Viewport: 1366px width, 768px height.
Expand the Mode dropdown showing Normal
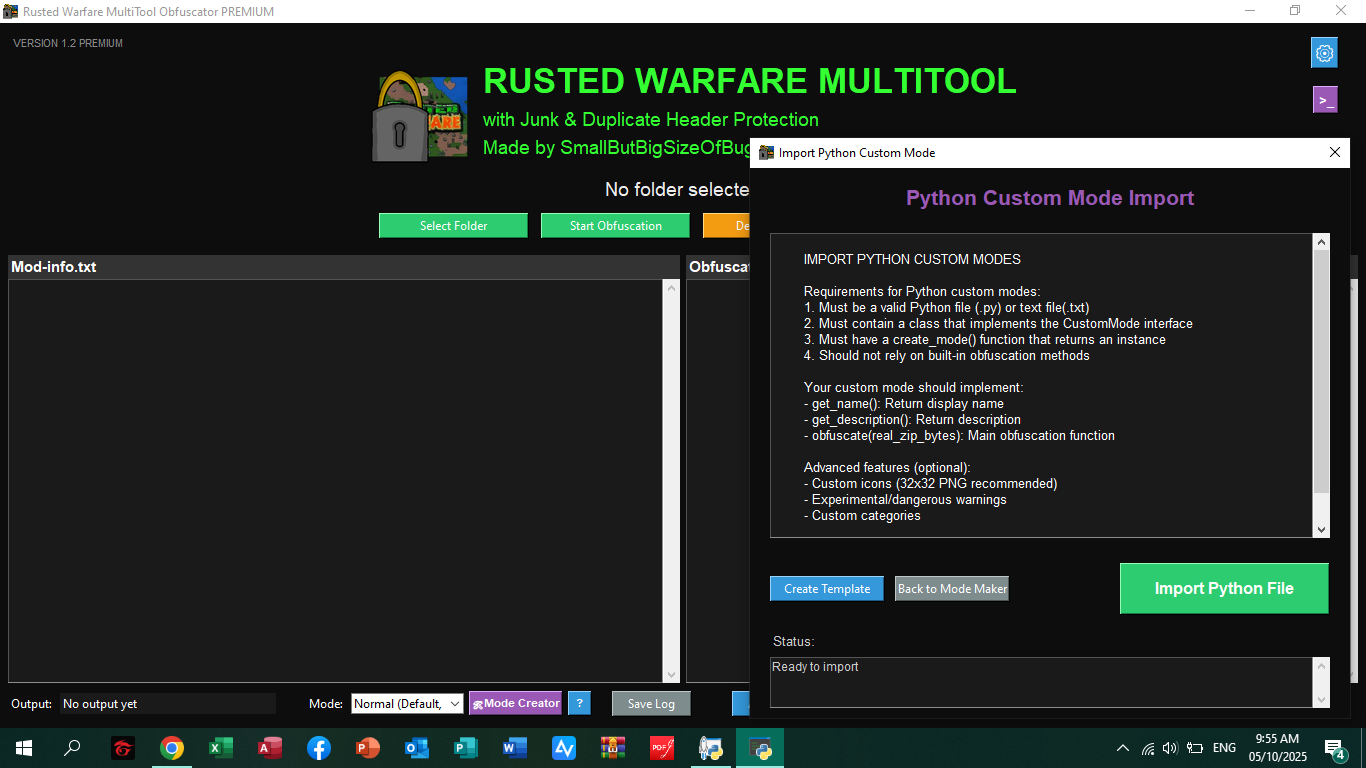coord(407,704)
